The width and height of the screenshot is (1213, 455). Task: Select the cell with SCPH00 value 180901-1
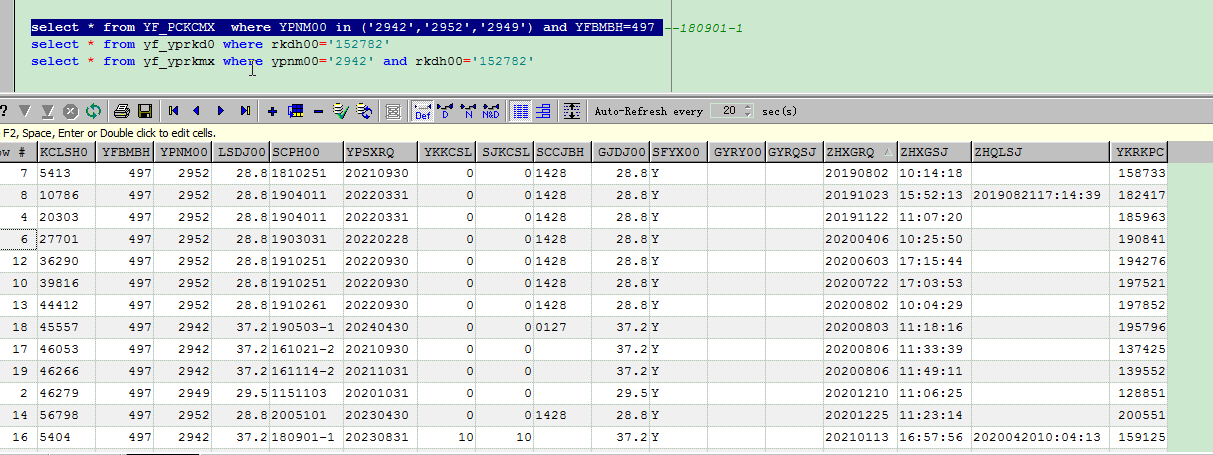[x=305, y=437]
